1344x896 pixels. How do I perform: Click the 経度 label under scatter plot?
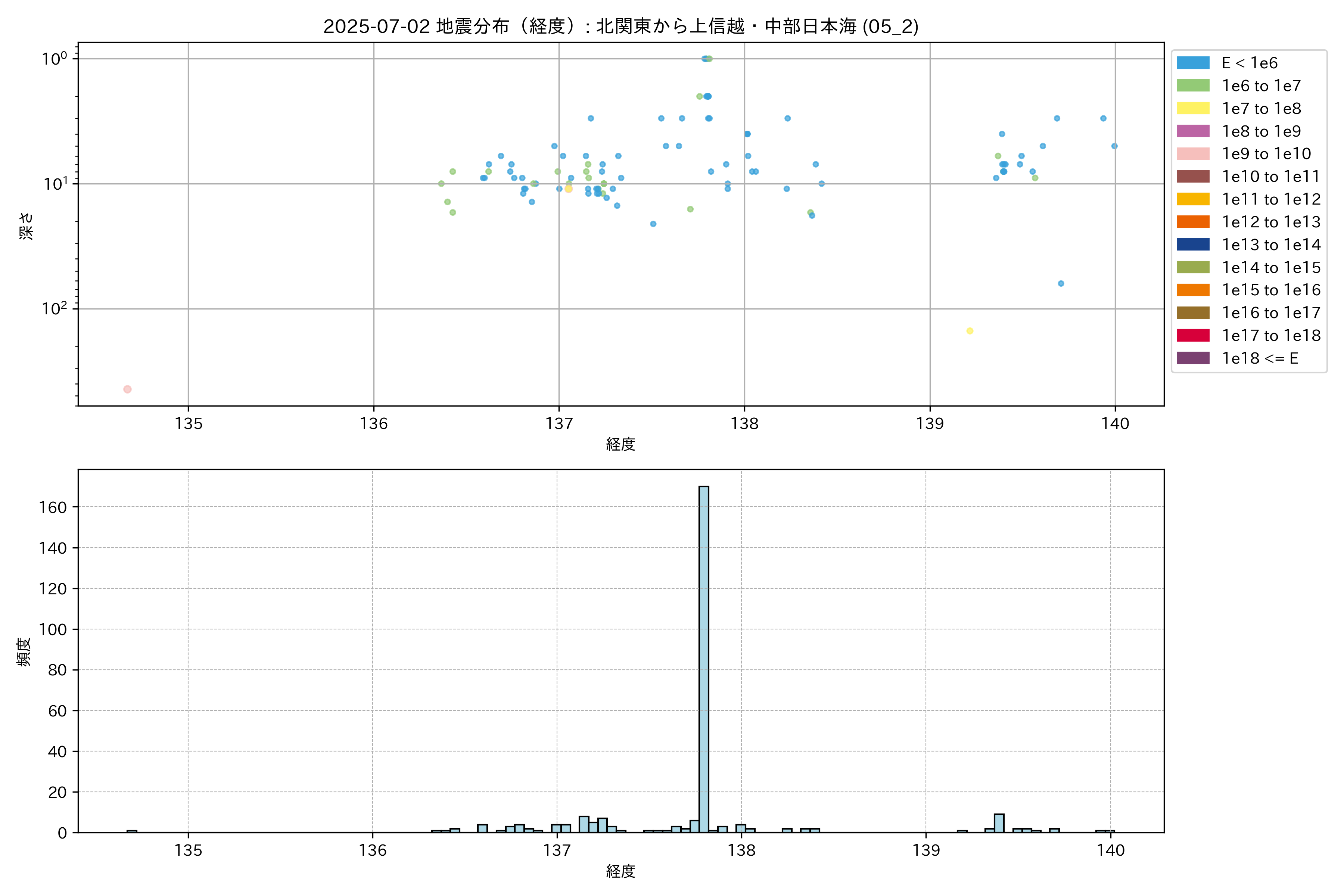(x=620, y=444)
